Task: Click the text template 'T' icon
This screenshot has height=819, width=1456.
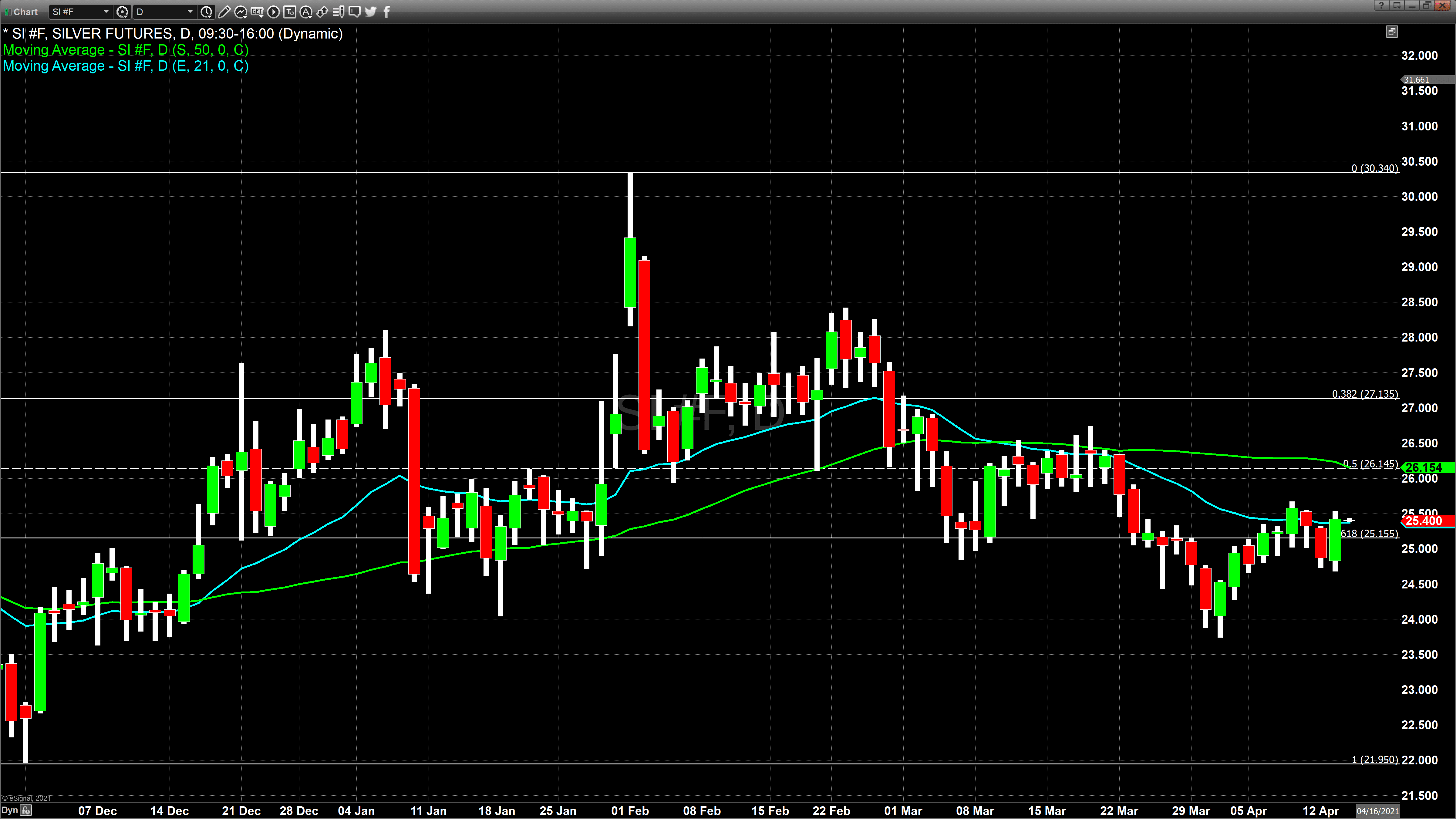Action: [289, 11]
